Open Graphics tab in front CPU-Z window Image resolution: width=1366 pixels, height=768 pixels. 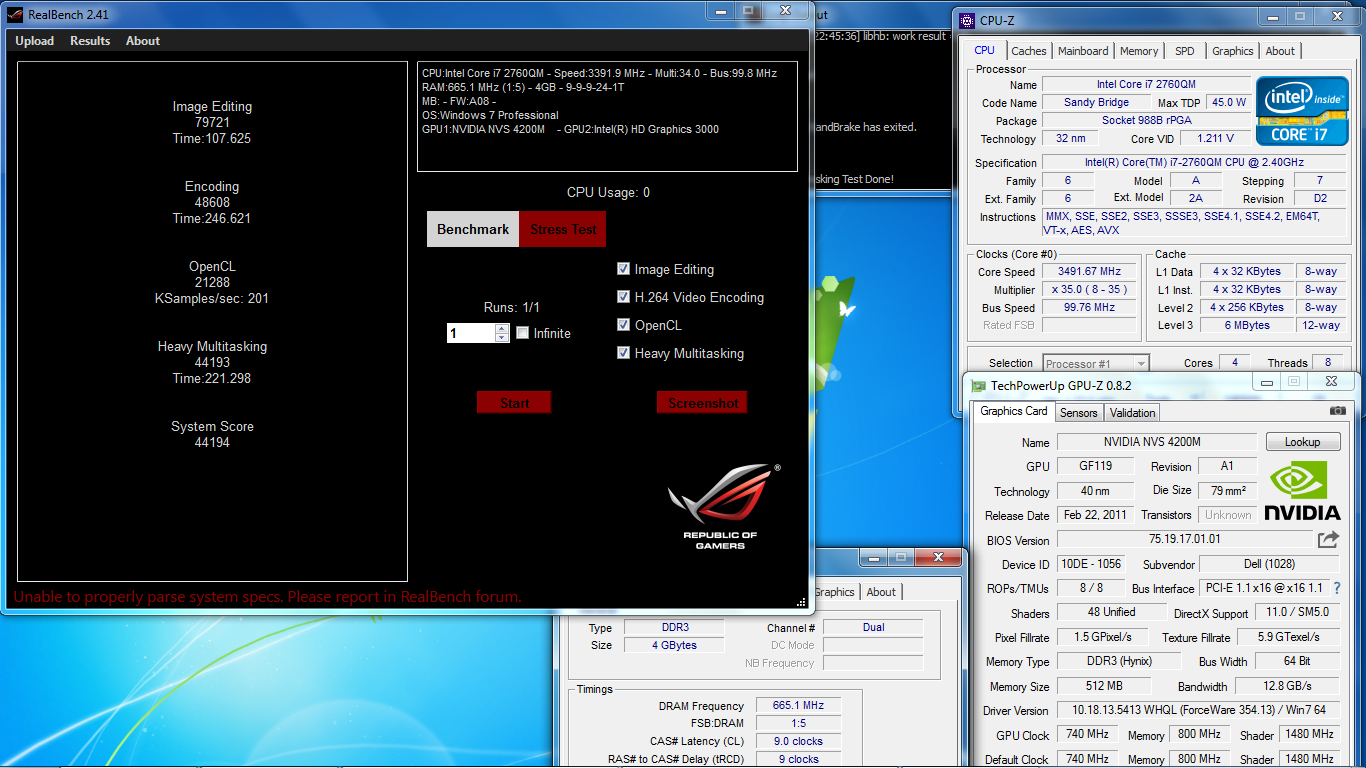(1233, 51)
